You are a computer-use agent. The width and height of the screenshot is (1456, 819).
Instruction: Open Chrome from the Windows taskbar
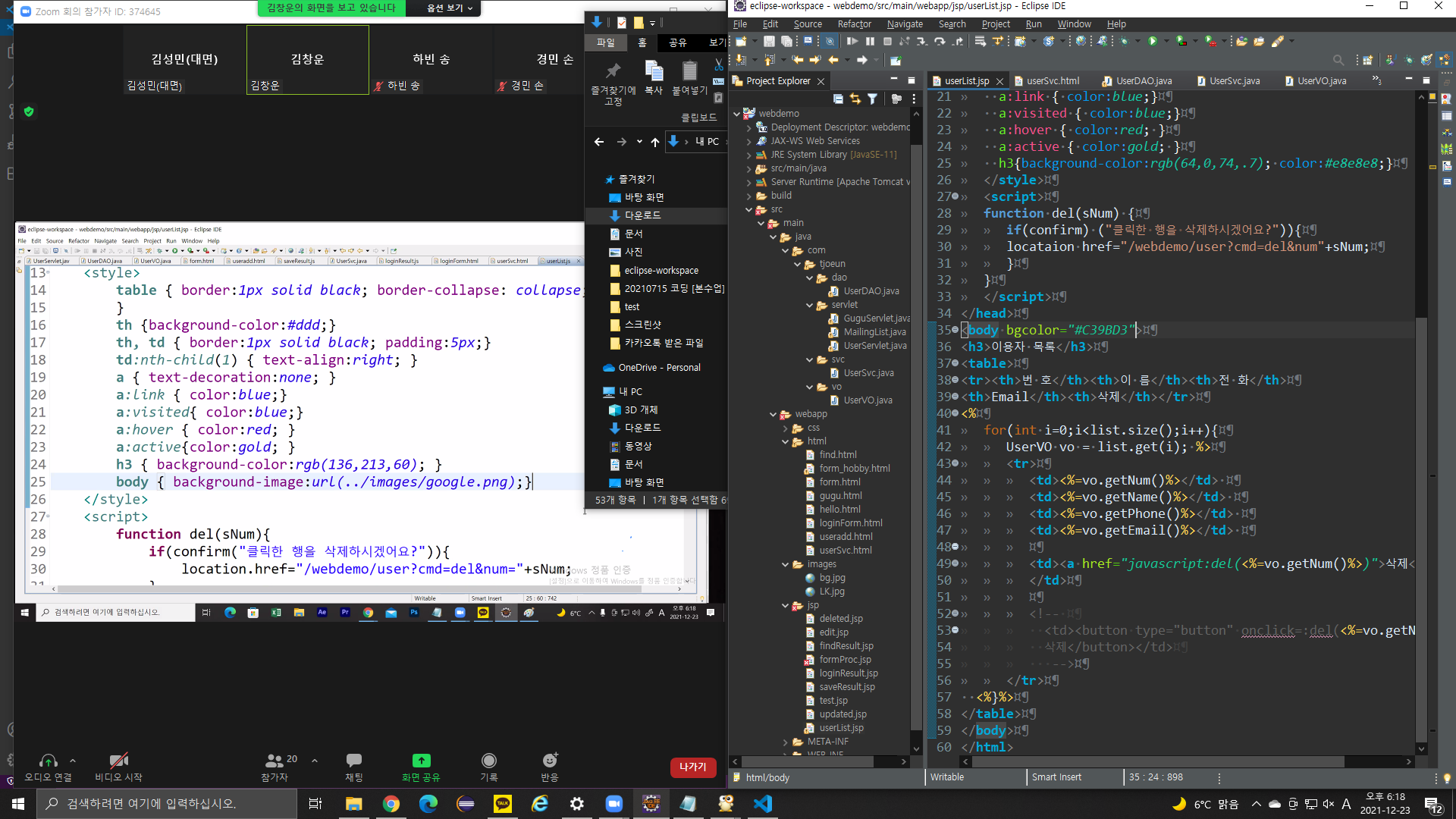tap(391, 804)
